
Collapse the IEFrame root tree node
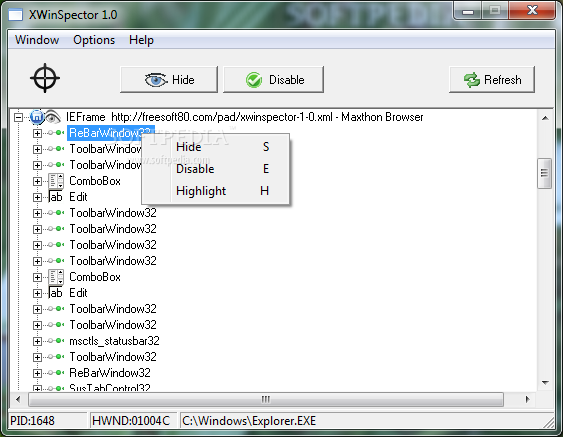[x=18, y=117]
